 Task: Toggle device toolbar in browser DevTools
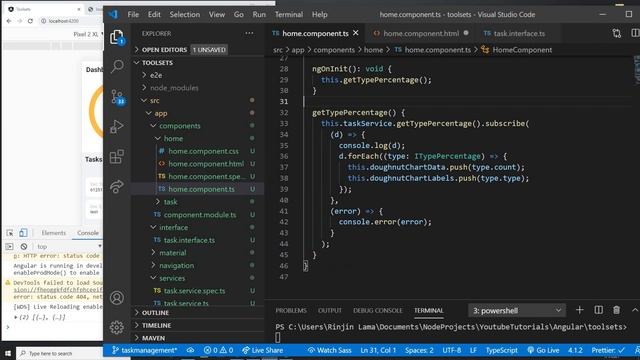[x=23, y=233]
